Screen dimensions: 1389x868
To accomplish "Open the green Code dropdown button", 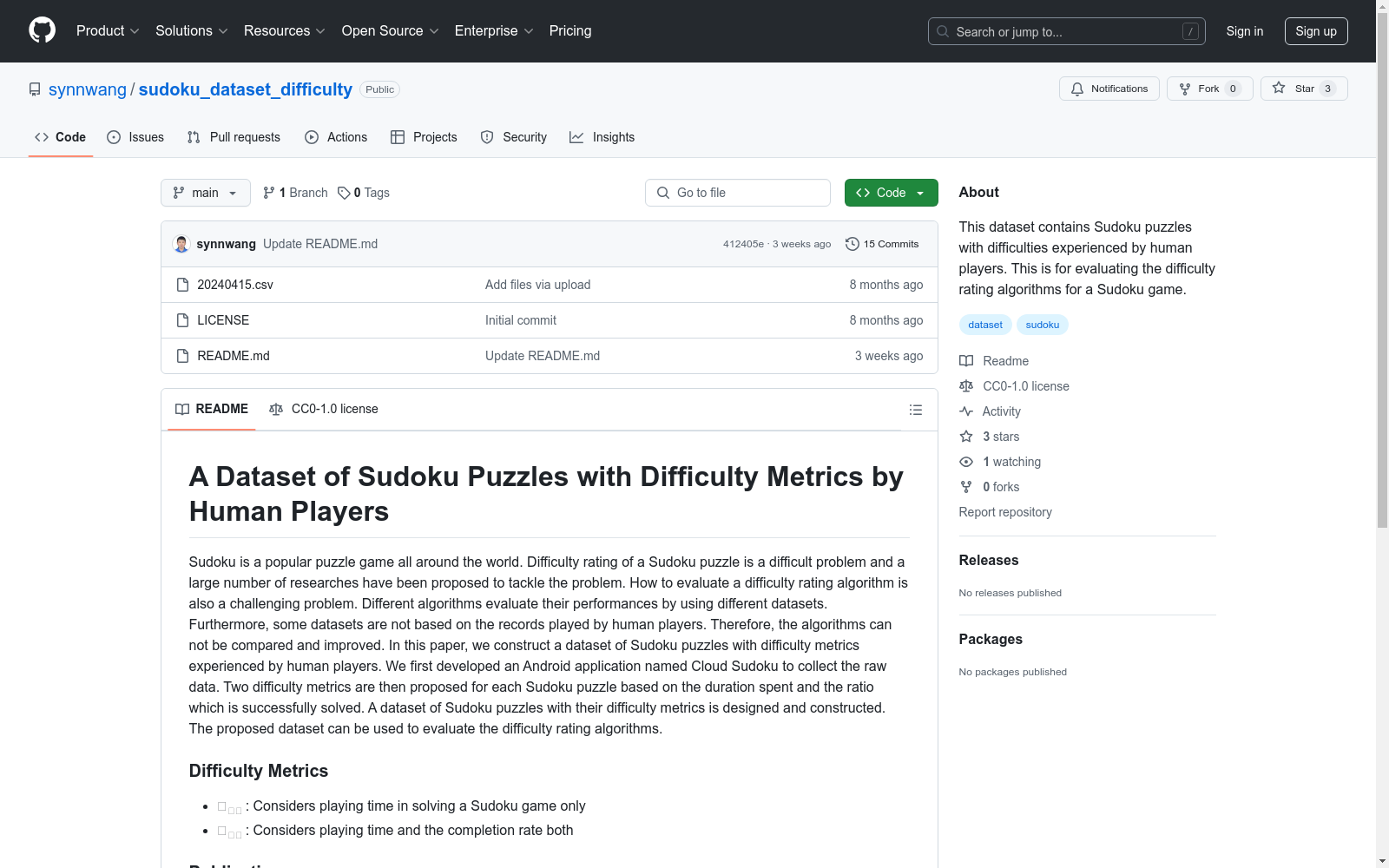I will tap(891, 193).
